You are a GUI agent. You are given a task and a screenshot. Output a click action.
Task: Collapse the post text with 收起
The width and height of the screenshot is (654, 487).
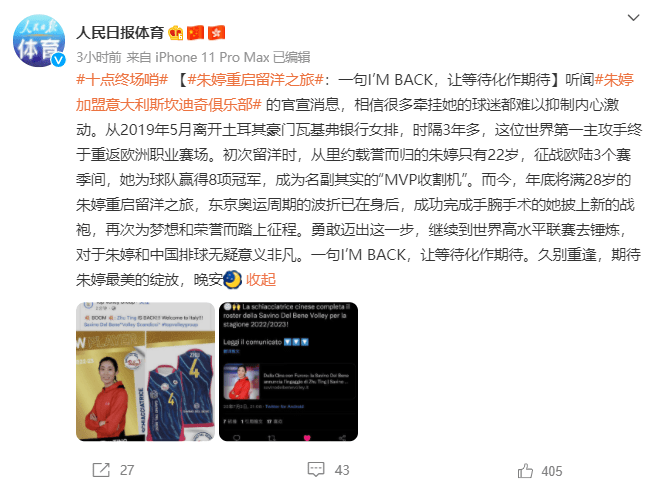pos(261,279)
